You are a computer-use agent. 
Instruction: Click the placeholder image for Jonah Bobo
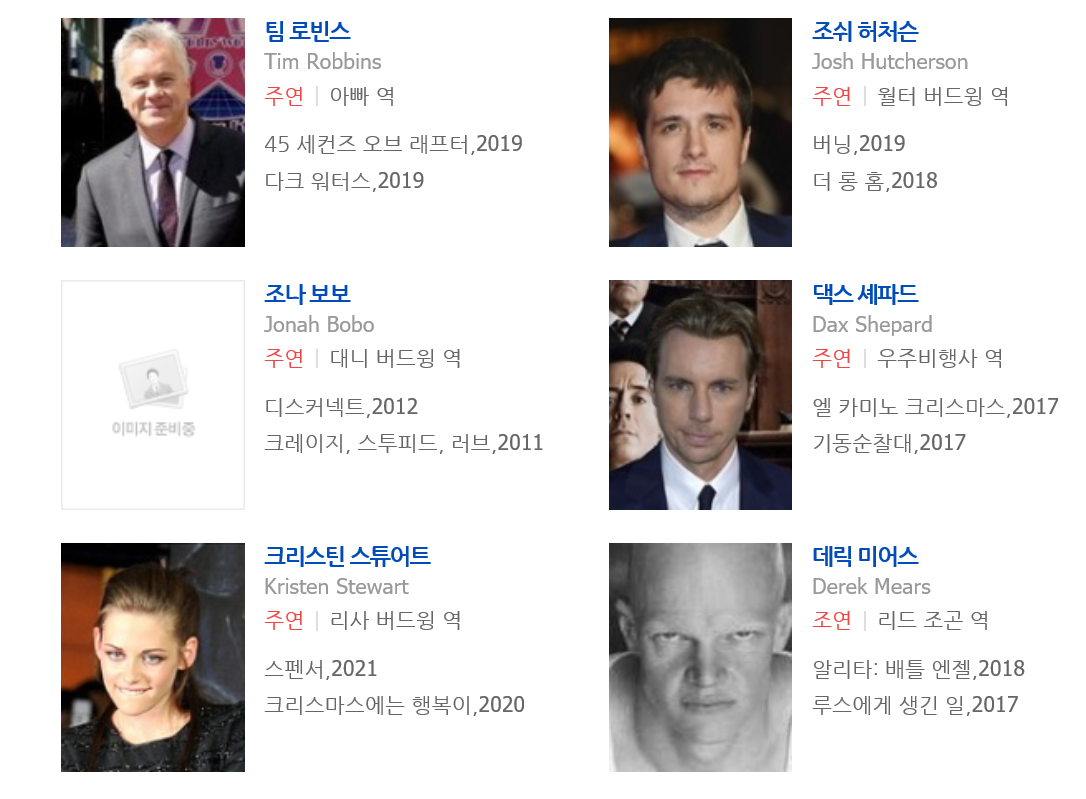153,395
